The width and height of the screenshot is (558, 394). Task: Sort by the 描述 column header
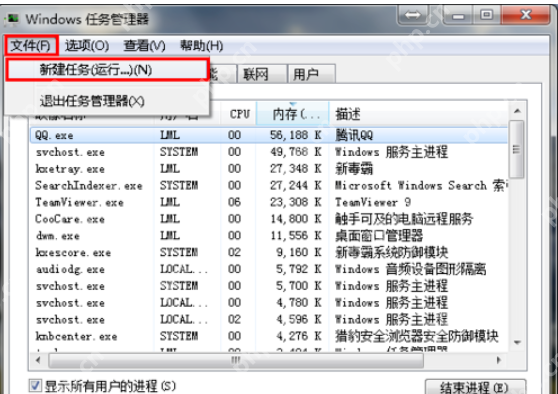click(x=418, y=114)
